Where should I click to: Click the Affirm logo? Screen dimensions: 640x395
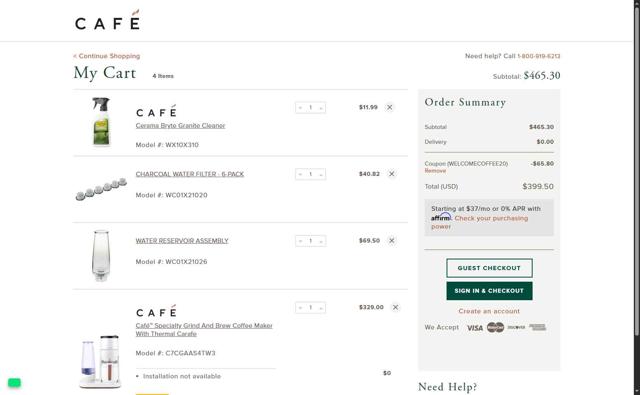point(441,217)
